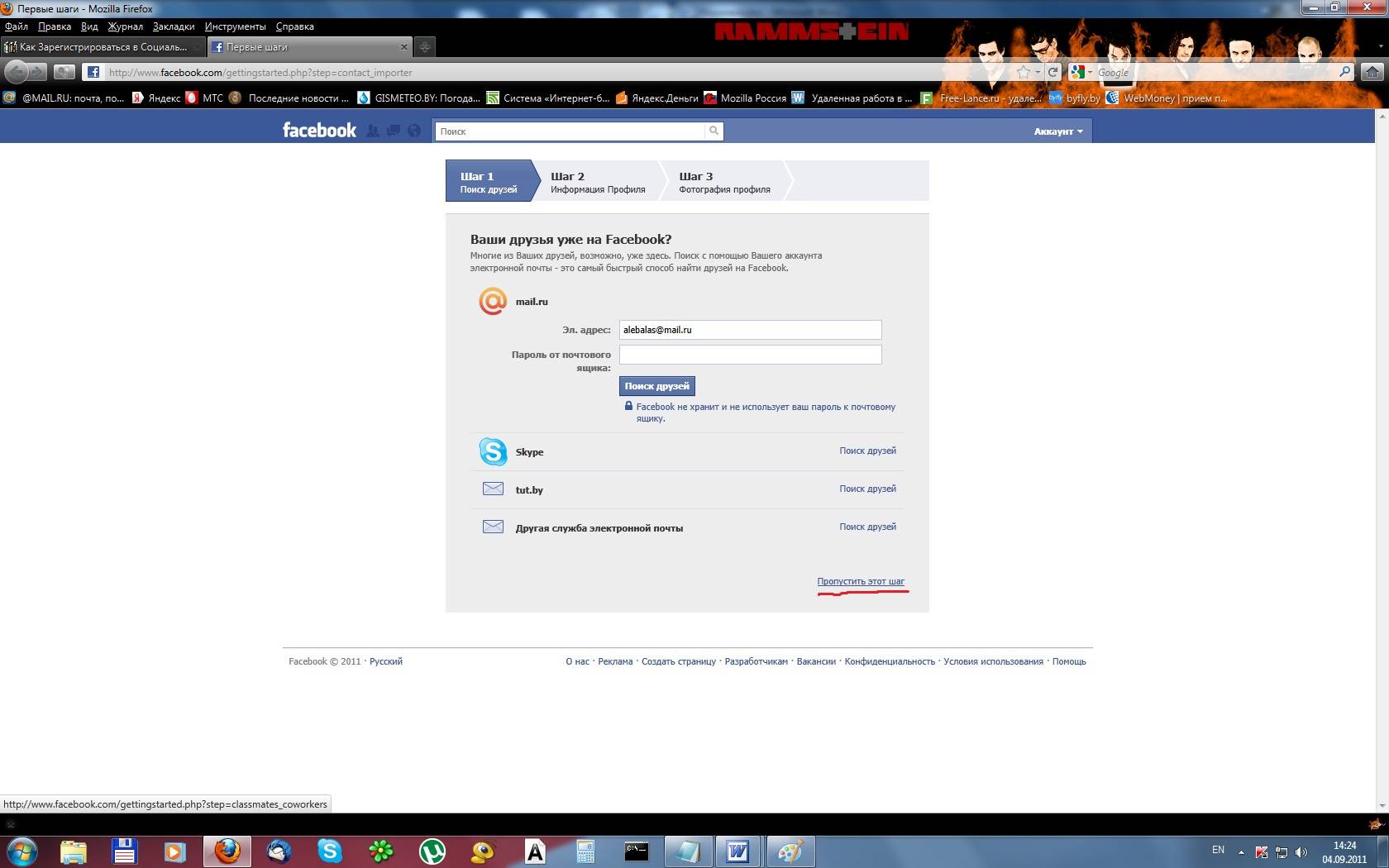This screenshot has height=868, width=1389.
Task: Open the messages icon in Facebook header
Action: pos(394,131)
